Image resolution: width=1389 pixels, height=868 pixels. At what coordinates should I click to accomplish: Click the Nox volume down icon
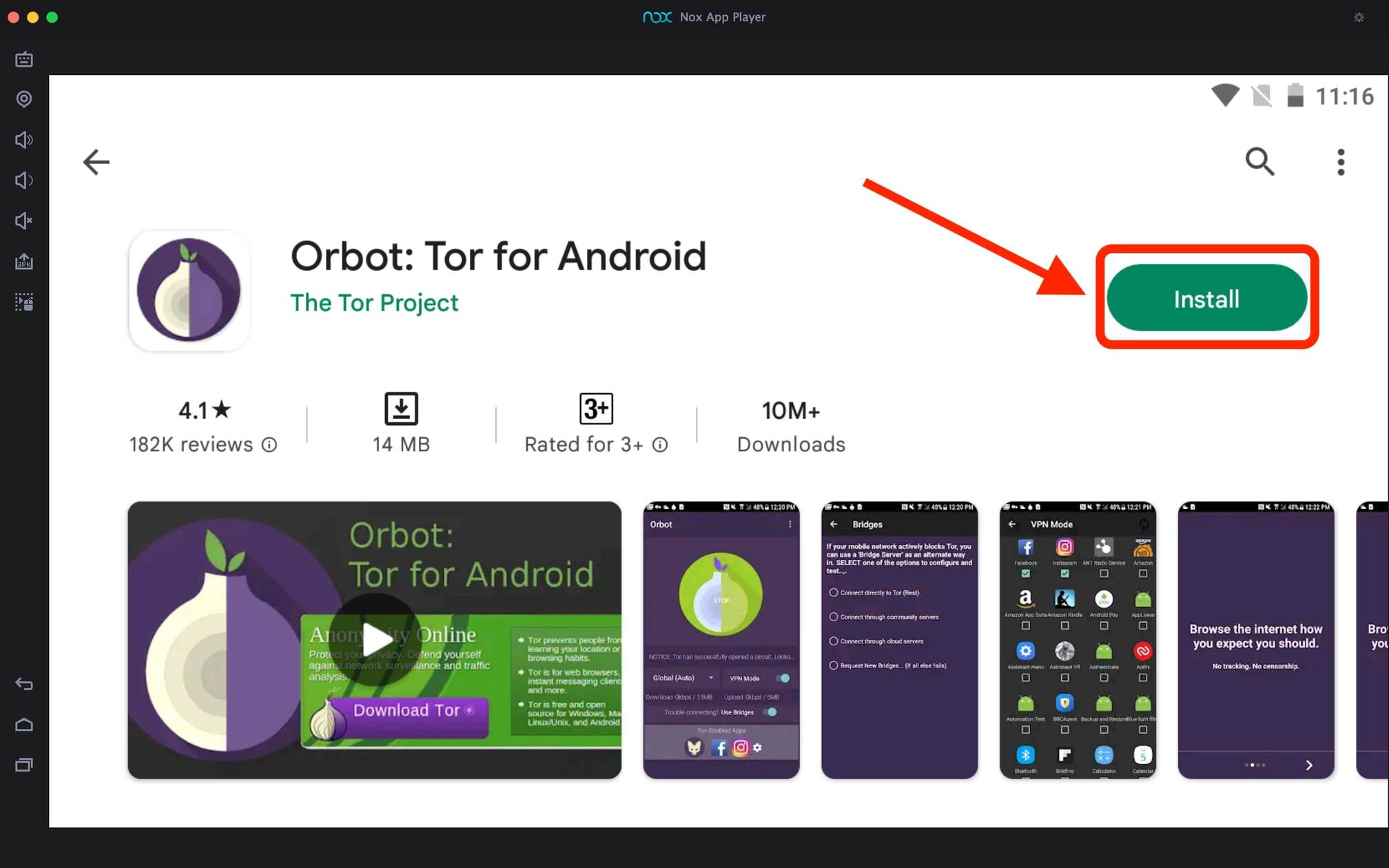24,180
